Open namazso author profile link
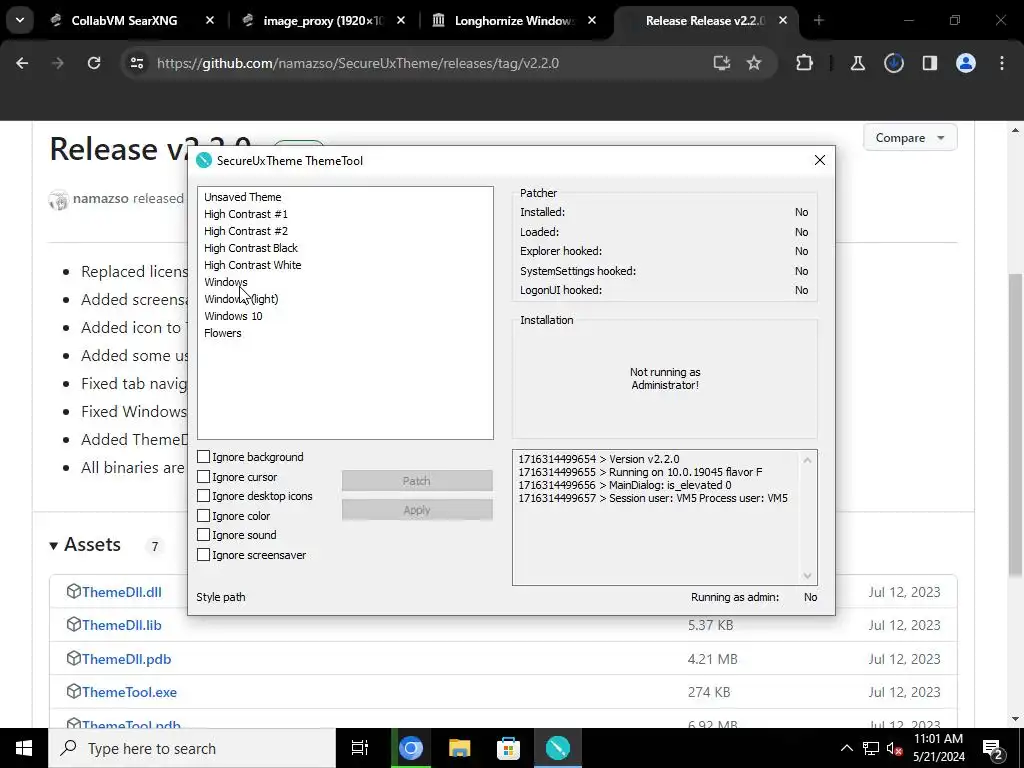 (x=101, y=198)
